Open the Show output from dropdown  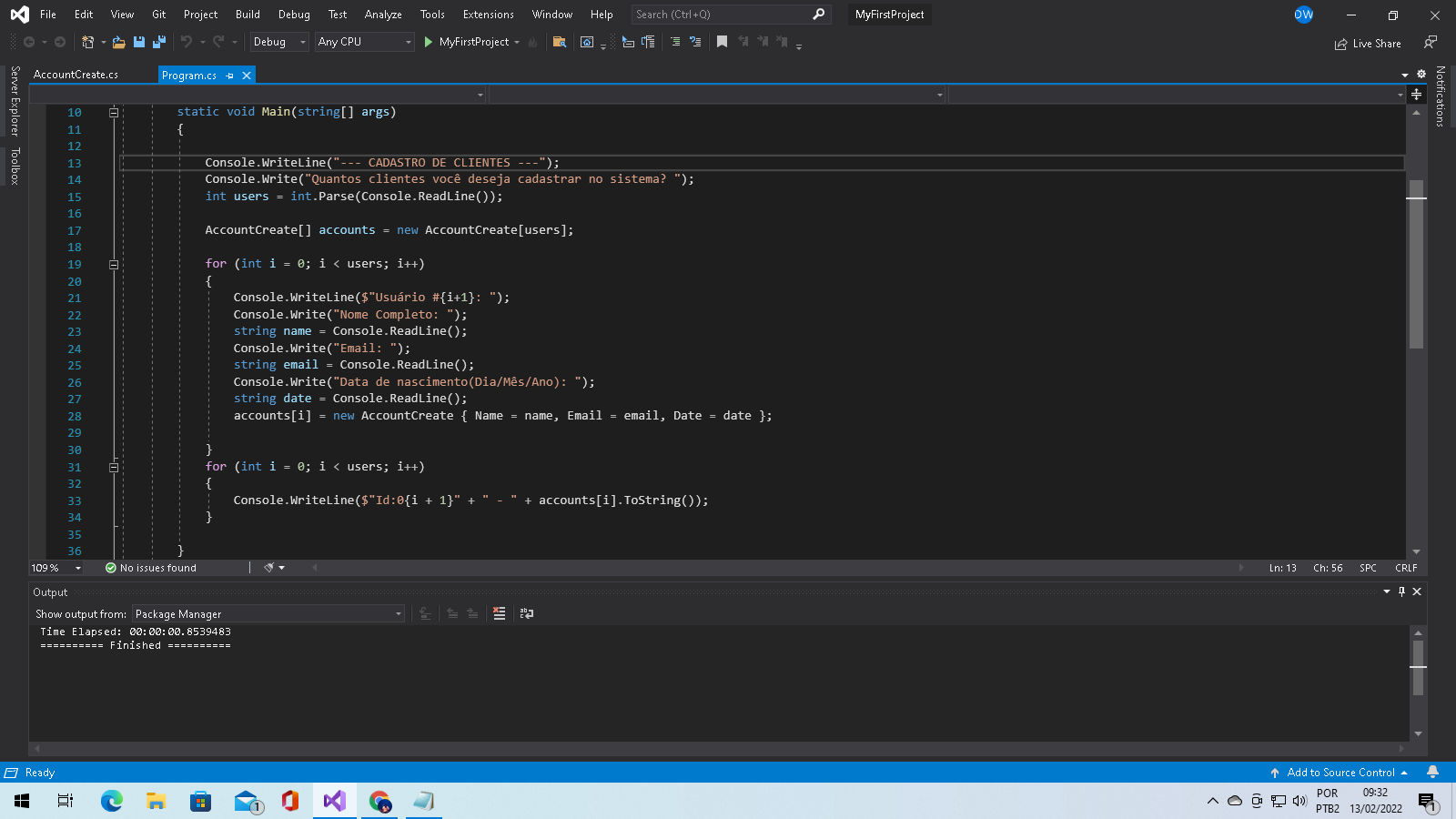[398, 613]
